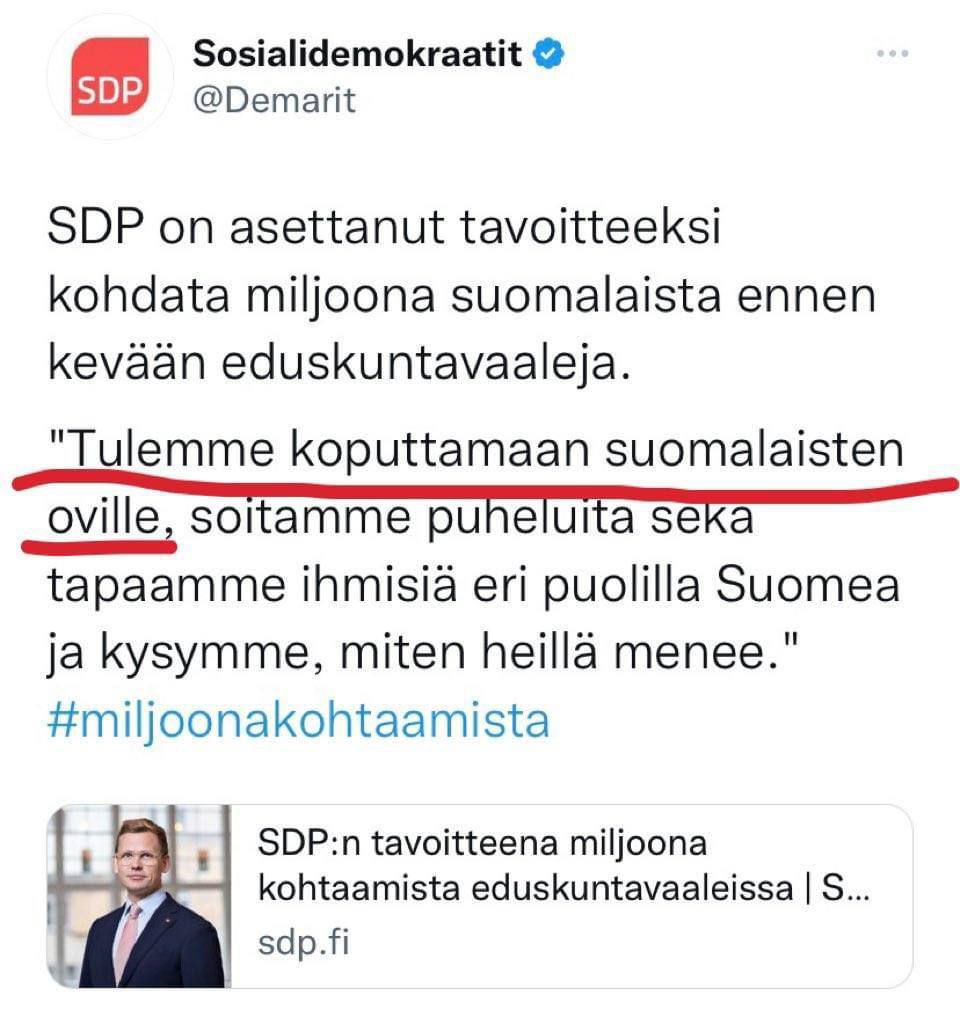Open the three-dot more options menu
This screenshot has height=1010, width=960.
point(891,55)
